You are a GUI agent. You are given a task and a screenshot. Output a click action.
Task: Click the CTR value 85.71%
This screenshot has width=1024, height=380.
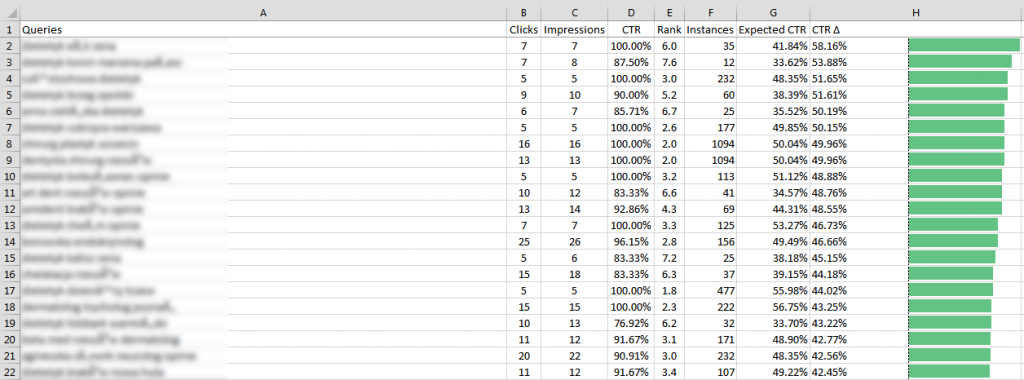point(633,111)
